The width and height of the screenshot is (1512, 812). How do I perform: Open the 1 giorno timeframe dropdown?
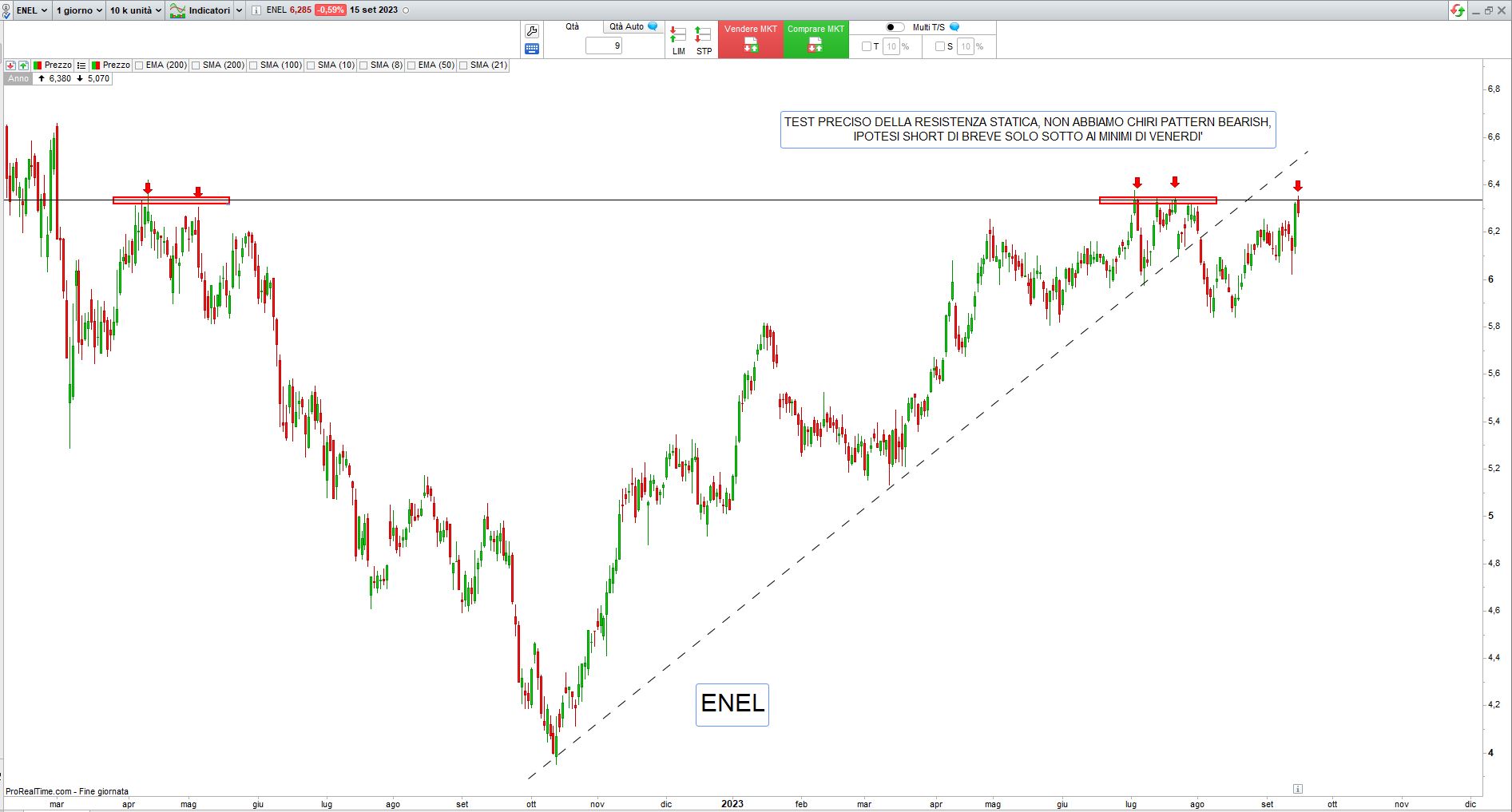(x=79, y=10)
